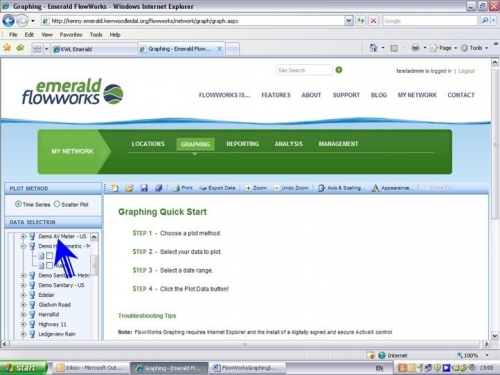500x375 pixels.
Task: Open the Favorites menu
Action: 71,35
